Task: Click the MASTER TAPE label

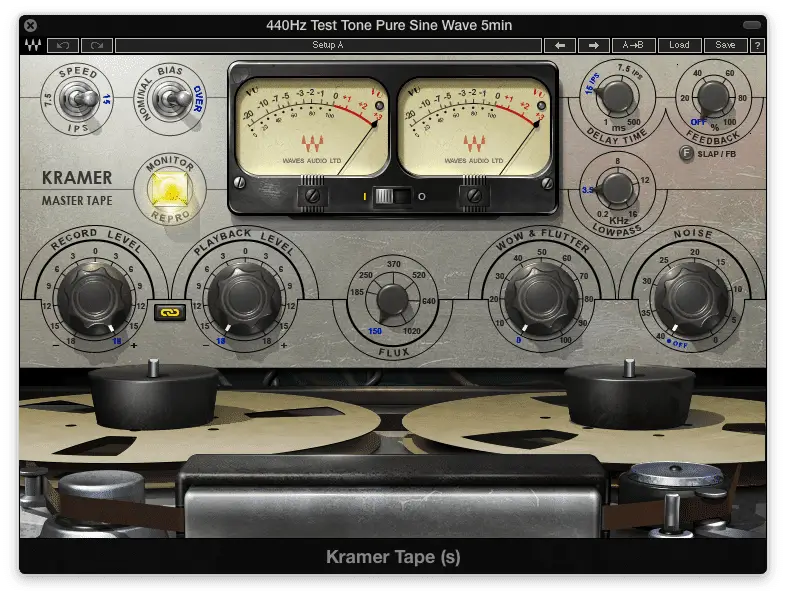Action: (77, 201)
